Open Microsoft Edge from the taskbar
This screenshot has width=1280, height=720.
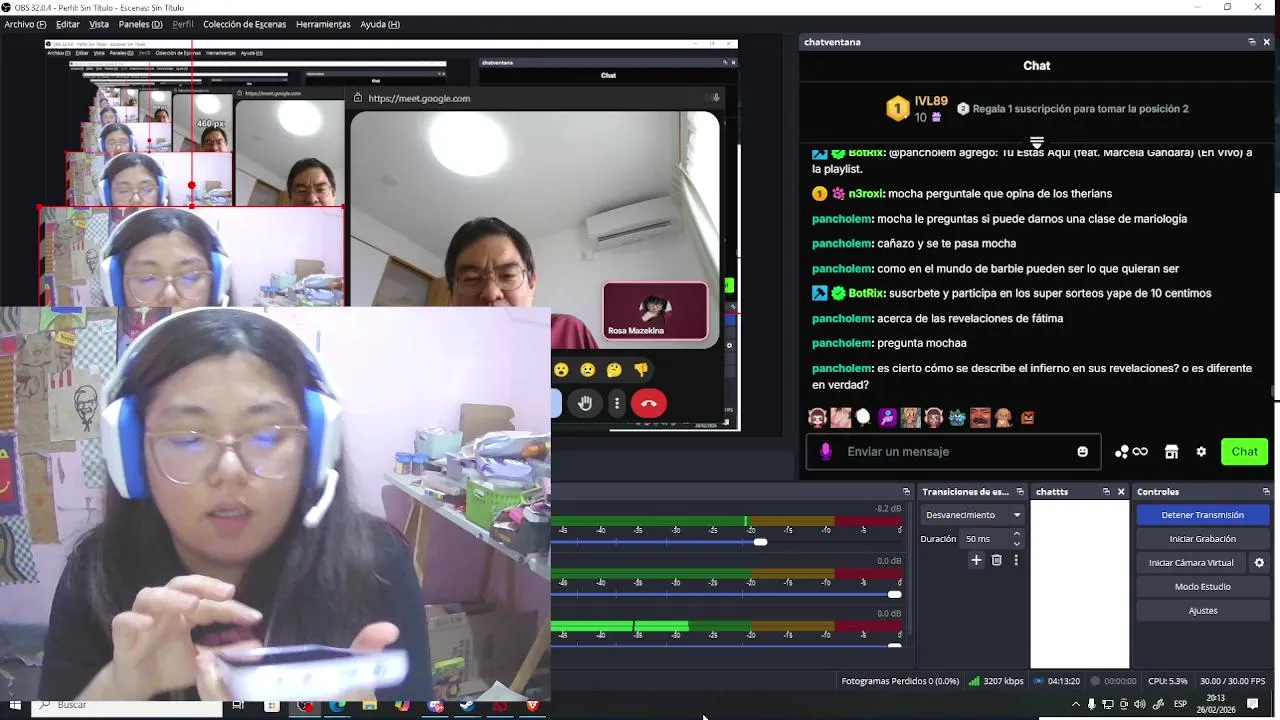tap(337, 705)
